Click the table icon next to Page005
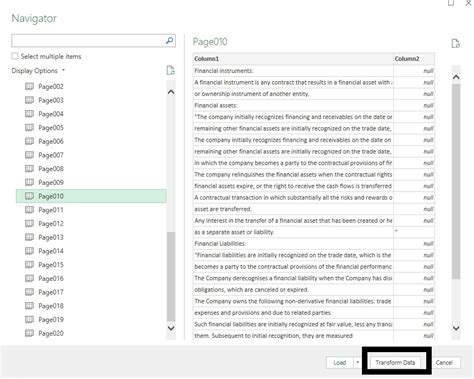This screenshot has height=379, width=474. click(29, 127)
